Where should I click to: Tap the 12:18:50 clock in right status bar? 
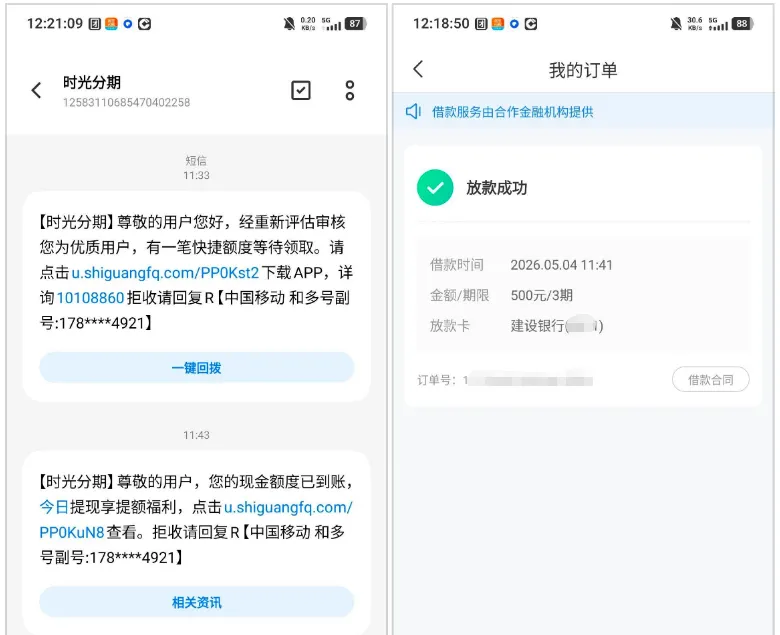click(441, 23)
